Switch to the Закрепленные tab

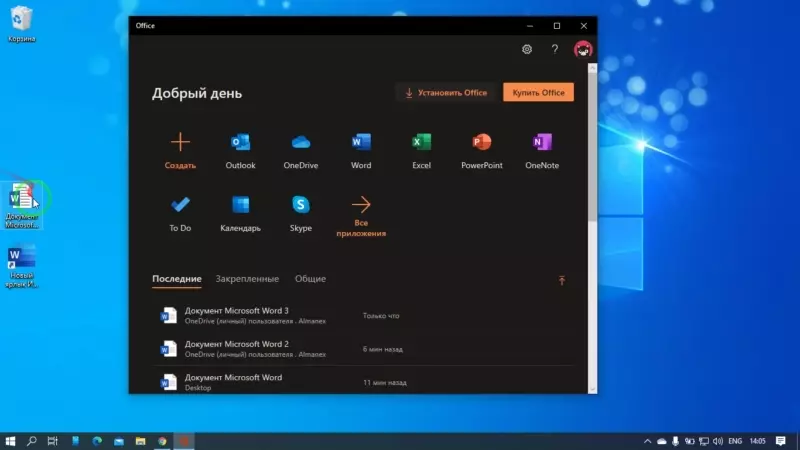click(247, 279)
